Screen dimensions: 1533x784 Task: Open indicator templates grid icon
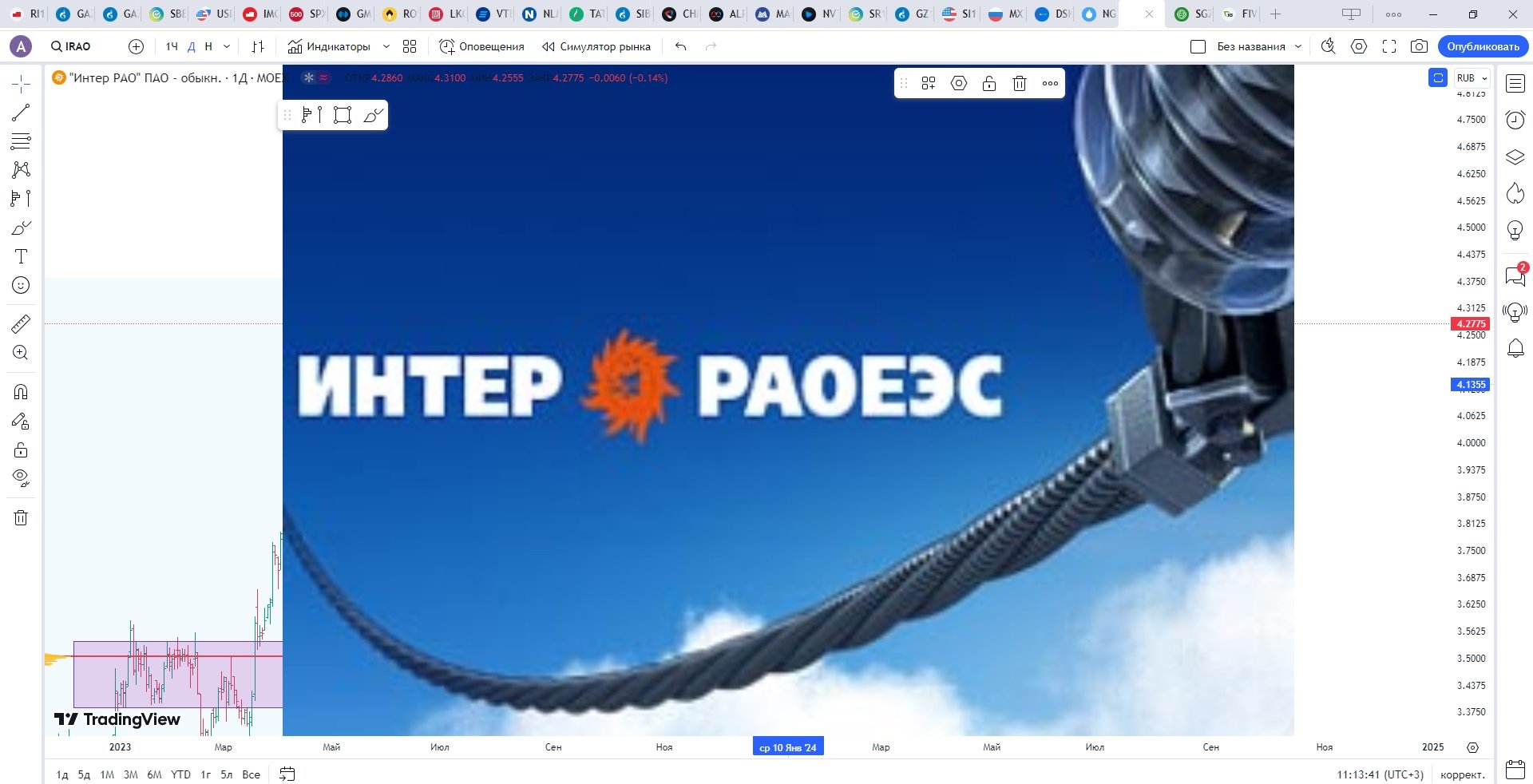[x=410, y=46]
